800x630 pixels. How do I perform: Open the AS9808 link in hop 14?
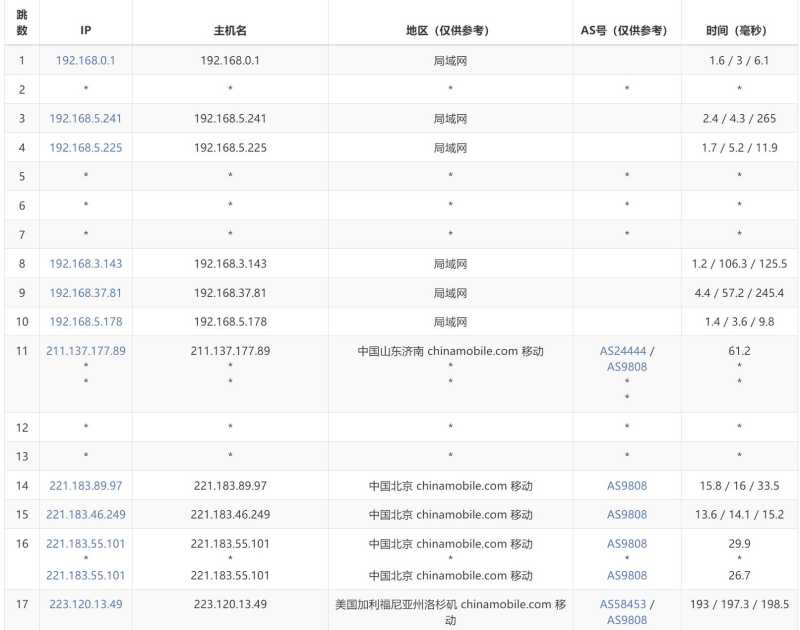[x=627, y=486]
